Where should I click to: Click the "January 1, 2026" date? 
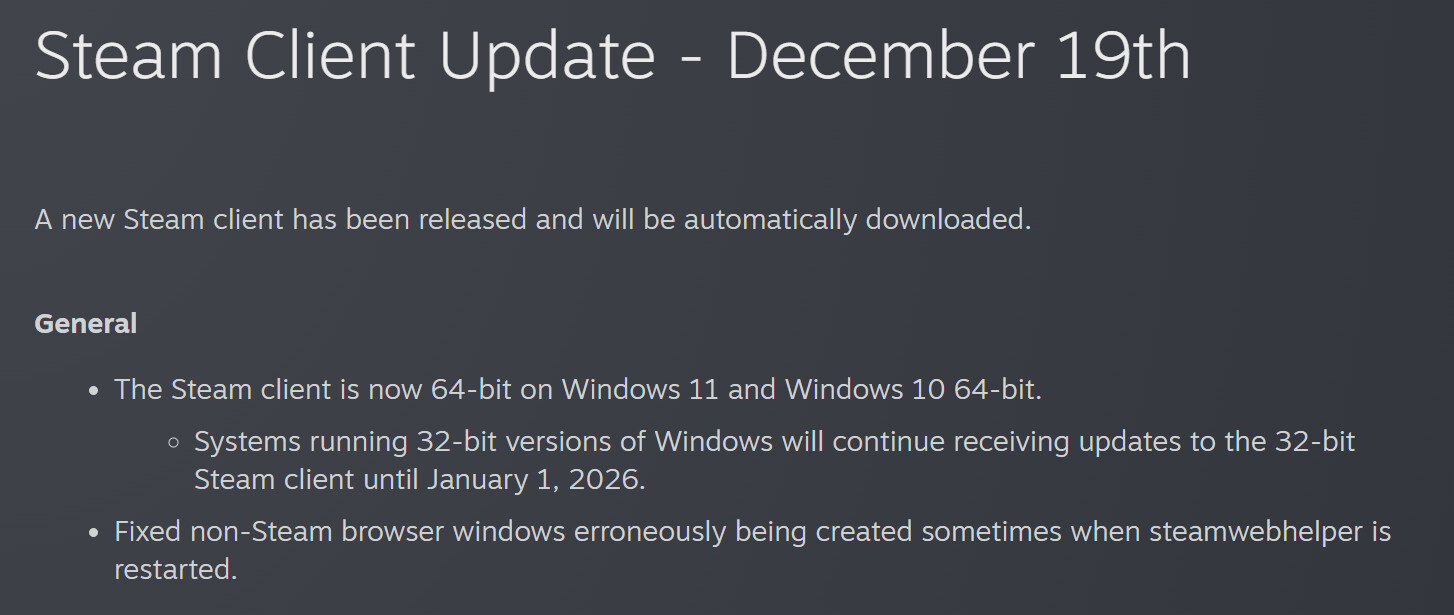point(536,479)
